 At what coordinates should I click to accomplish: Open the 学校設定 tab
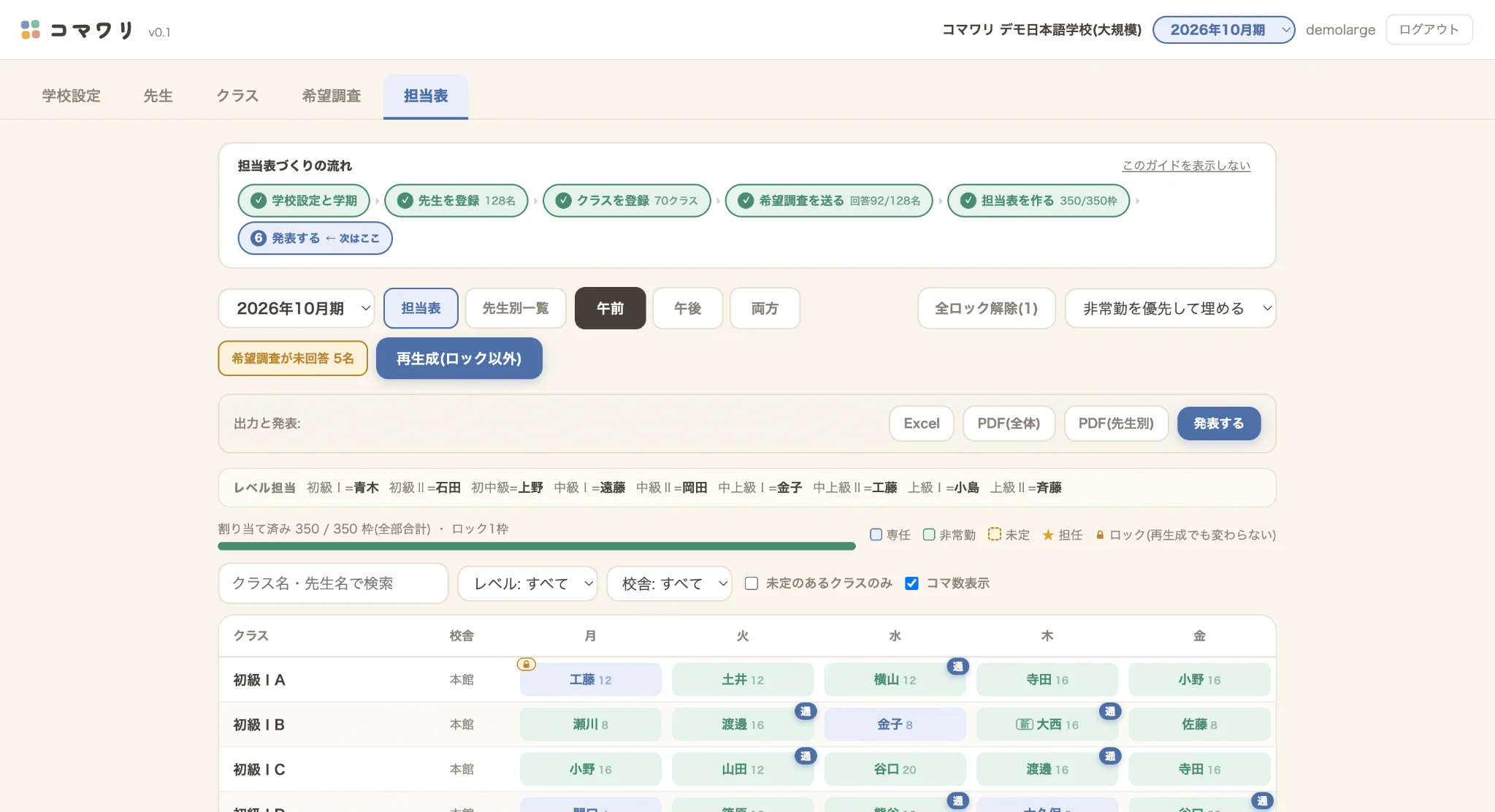(x=71, y=96)
